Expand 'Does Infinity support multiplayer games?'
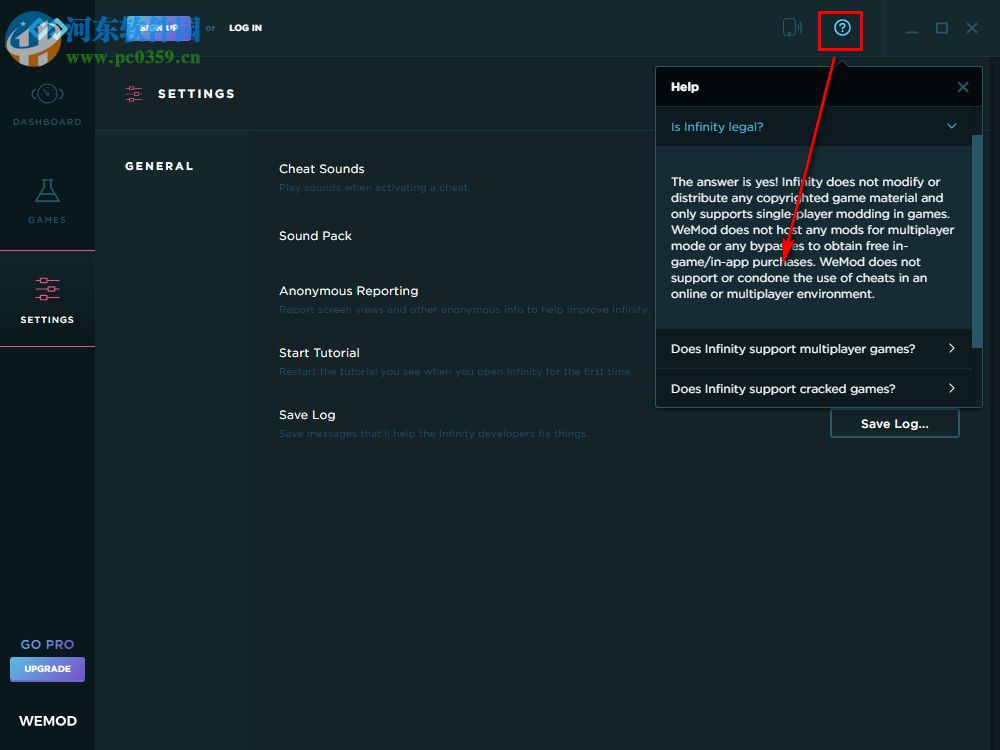Screen dimensions: 1000x750 click(814, 348)
